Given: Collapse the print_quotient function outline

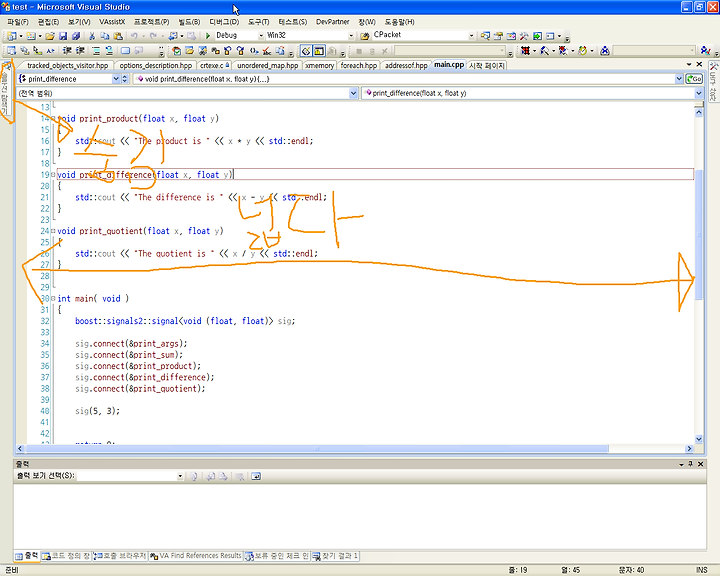Looking at the screenshot, I should [53, 231].
